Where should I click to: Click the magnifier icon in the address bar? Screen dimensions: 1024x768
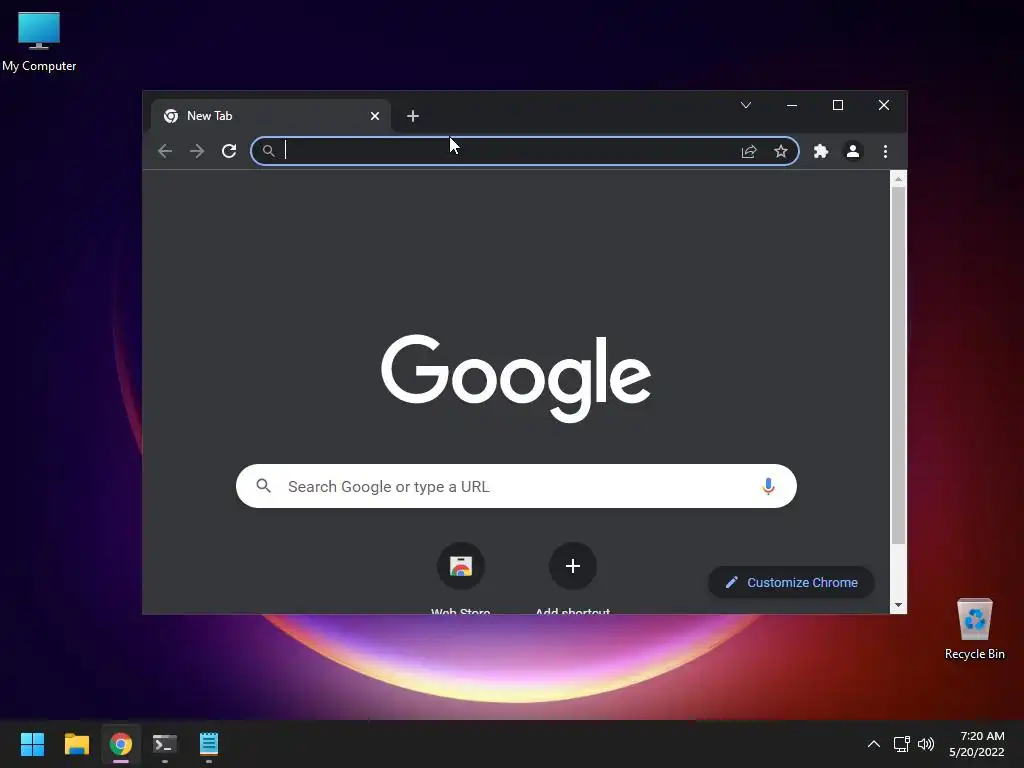point(268,152)
